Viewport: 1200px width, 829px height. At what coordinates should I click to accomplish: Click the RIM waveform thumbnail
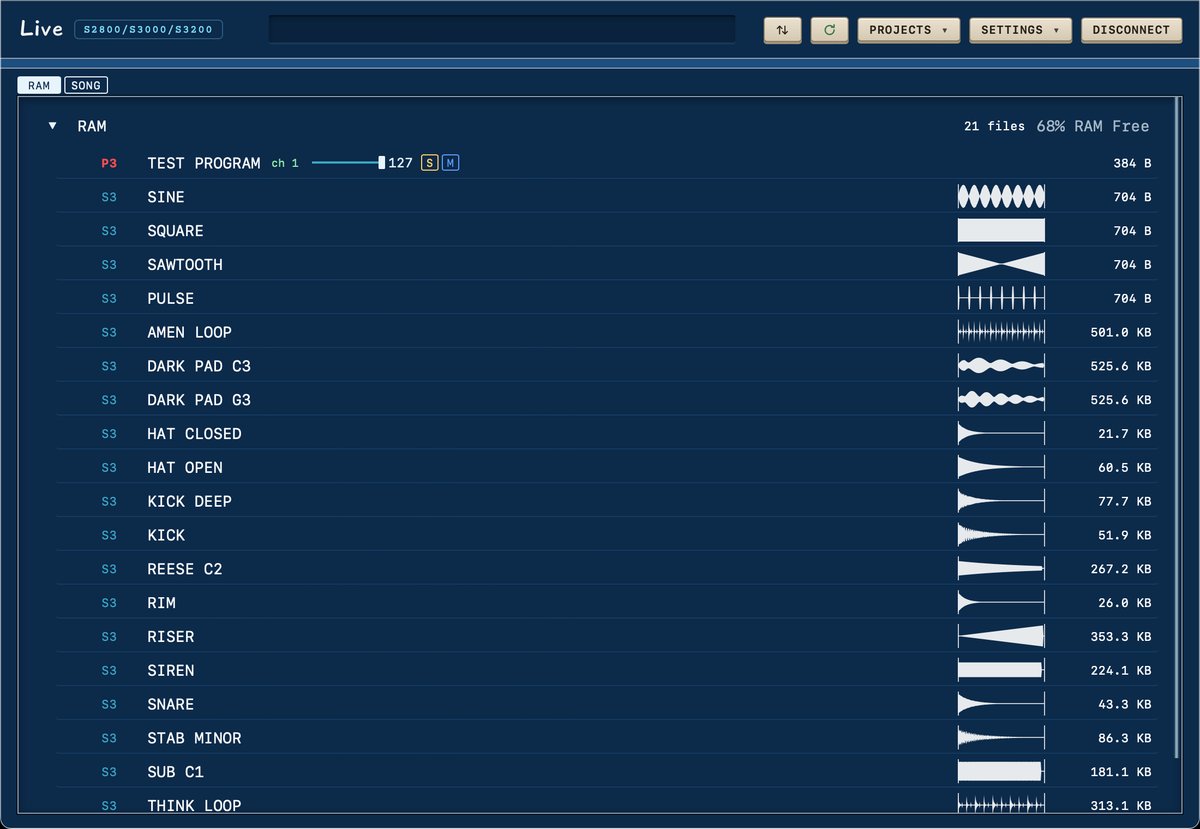click(1001, 603)
